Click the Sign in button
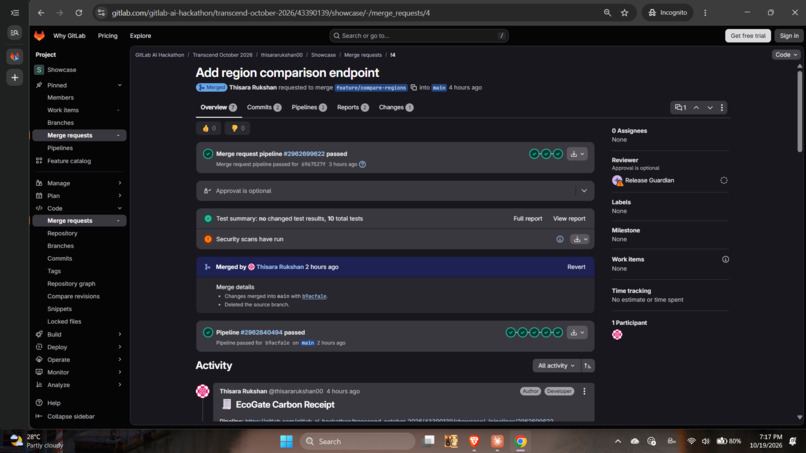Viewport: 806px width, 453px height. [x=789, y=35]
